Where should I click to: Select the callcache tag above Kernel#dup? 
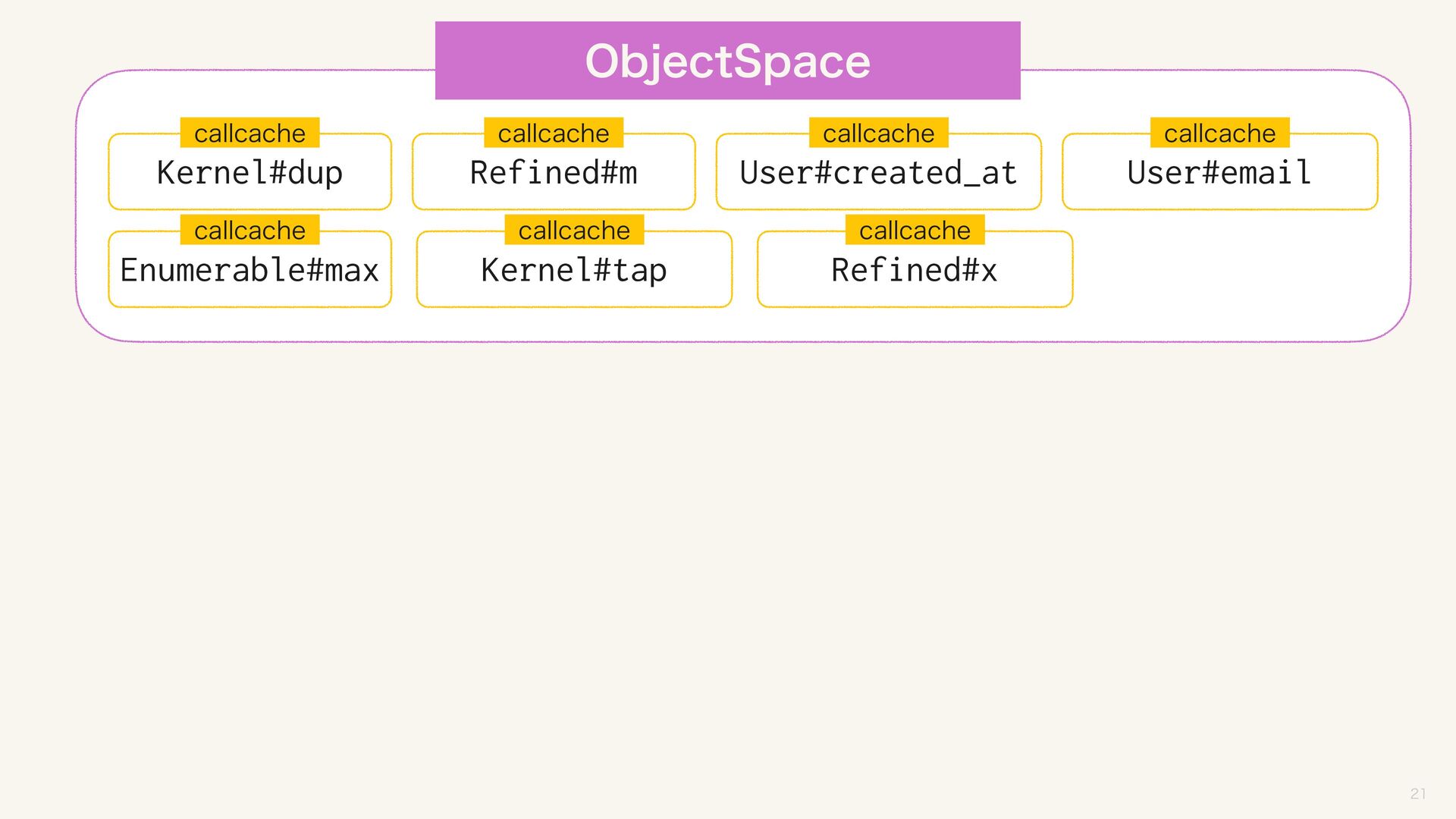(249, 133)
